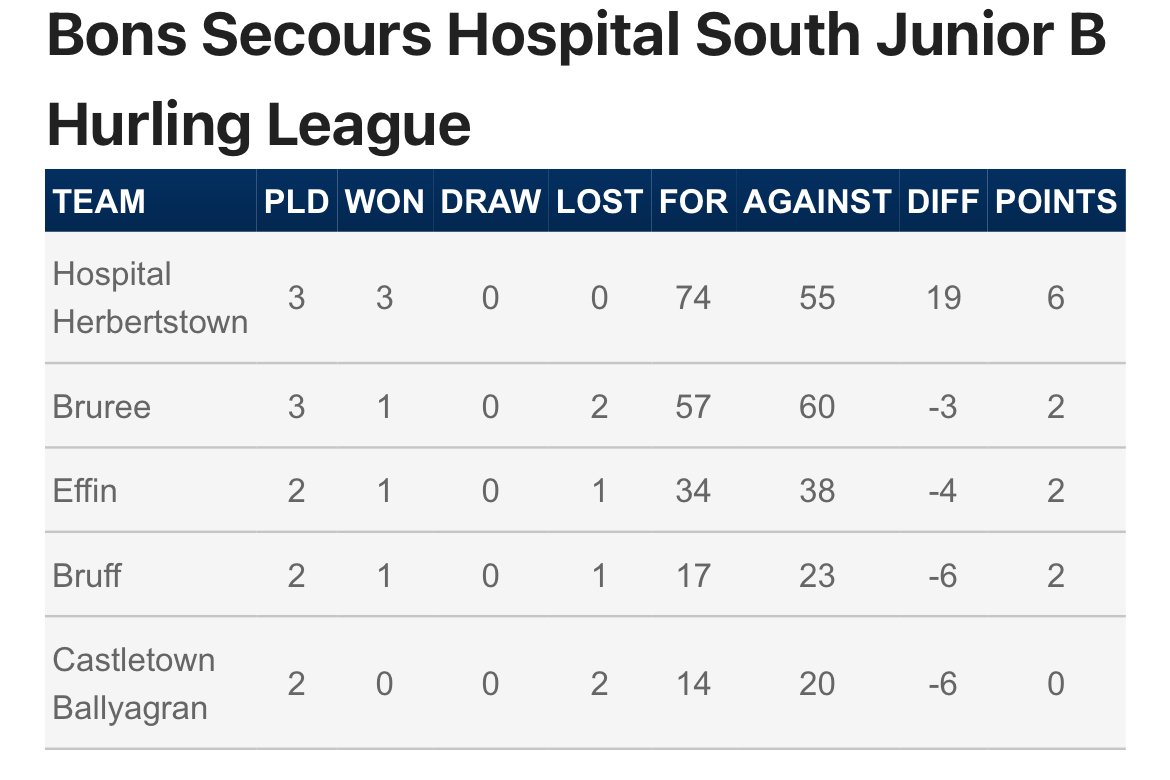Viewport: 1170px width, 780px height.
Task: Open the Bruff team row
Action: click(x=585, y=575)
